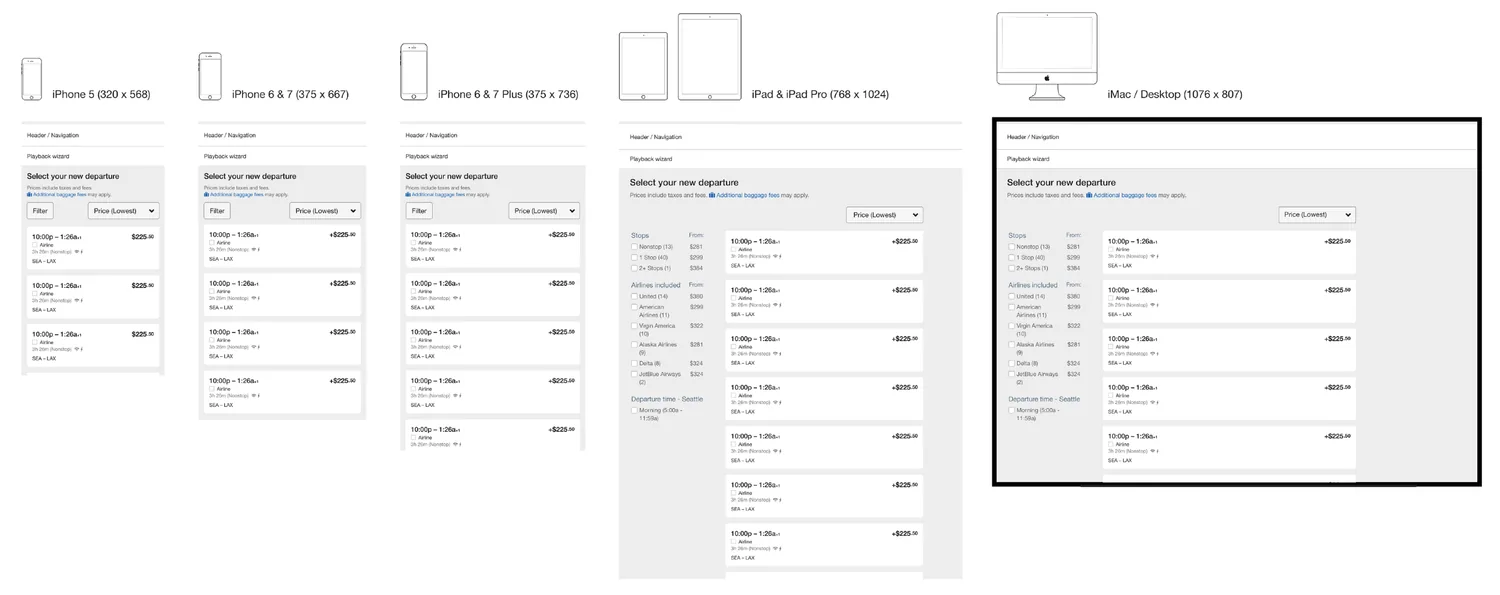
Task: Open Price (Lowest) dropdown in iPhone 6 & 7 layout
Action: [x=325, y=211]
